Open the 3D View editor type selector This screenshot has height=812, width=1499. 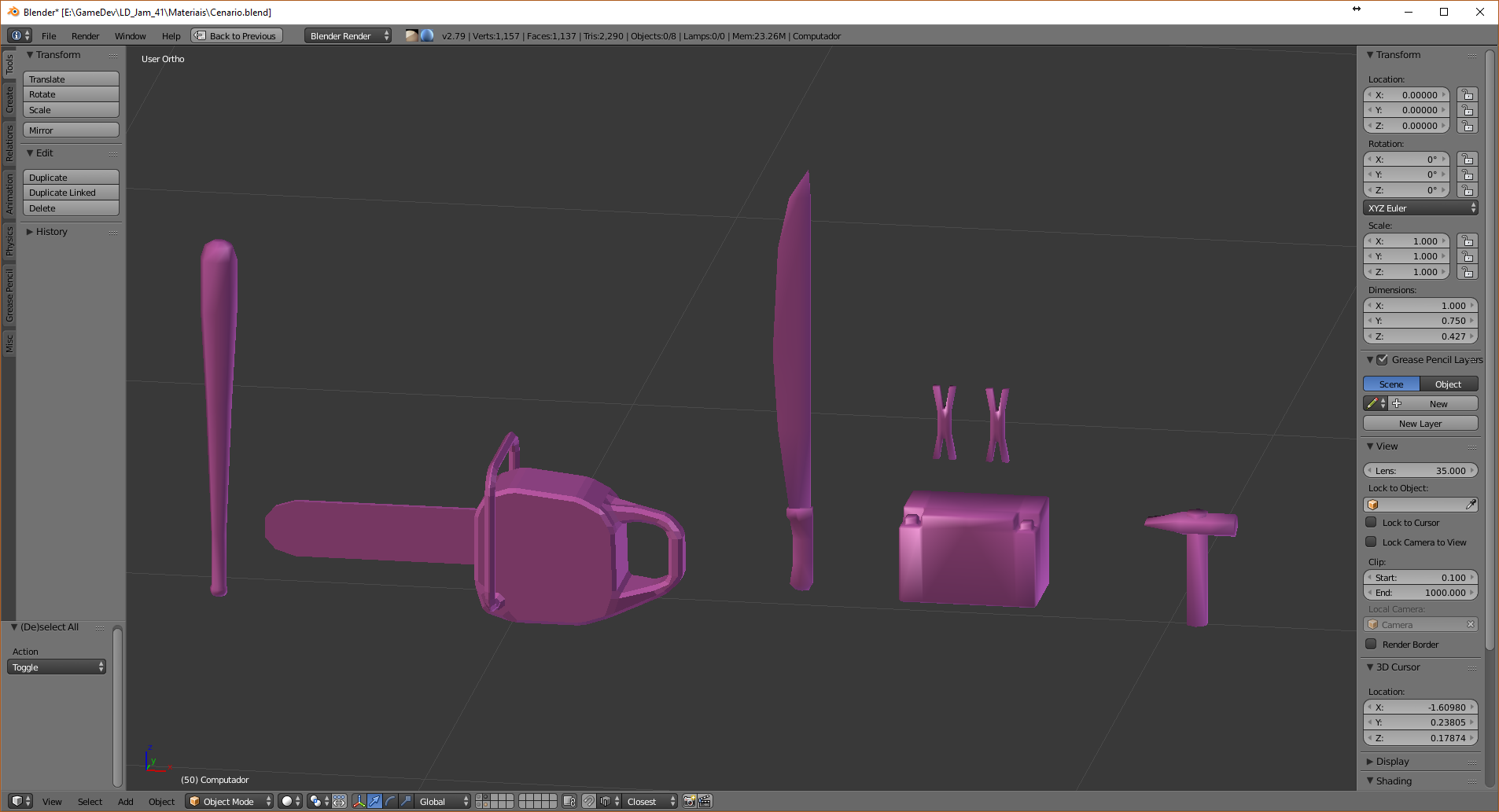point(21,801)
